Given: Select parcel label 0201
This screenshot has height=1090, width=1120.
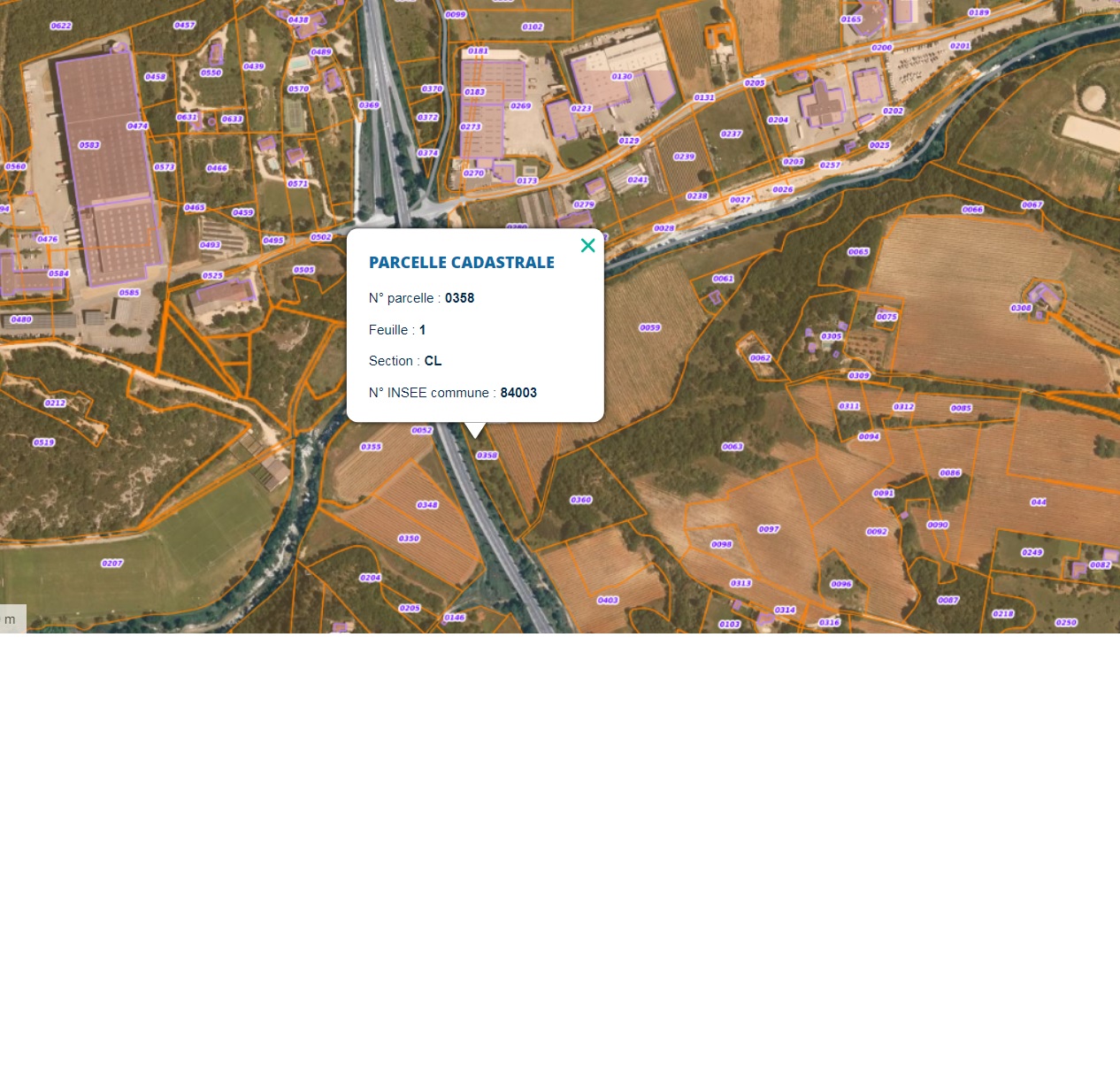Looking at the screenshot, I should point(960,46).
